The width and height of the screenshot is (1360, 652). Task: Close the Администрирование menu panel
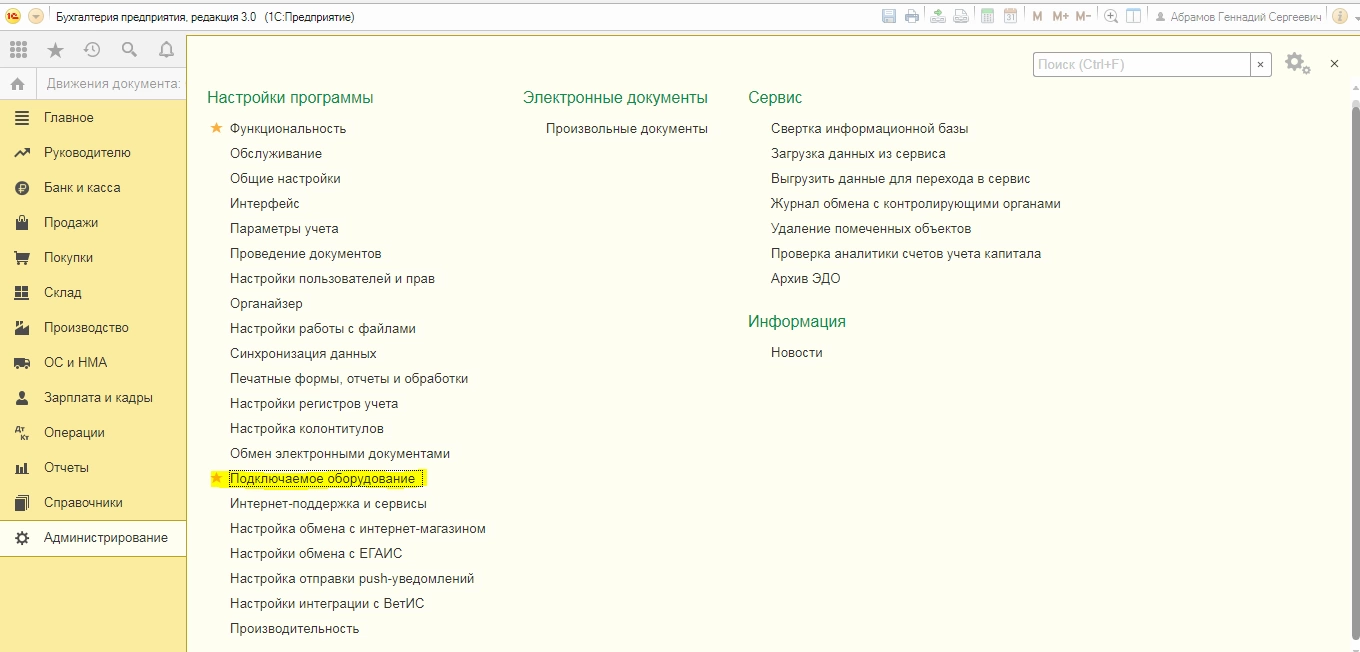[1334, 64]
